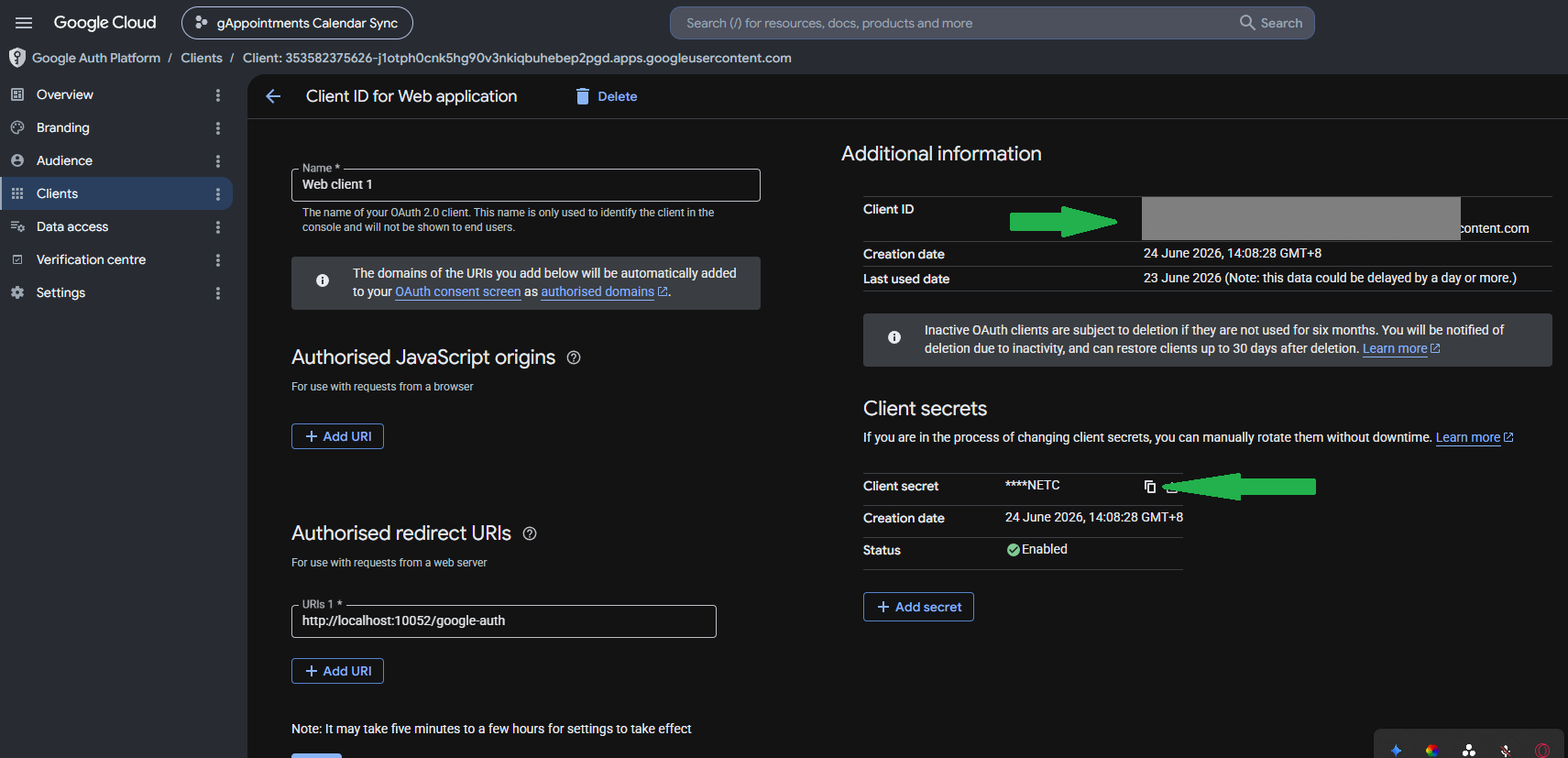Viewport: 1568px width, 758px height.
Task: Copy the client secret ****NETC
Action: (x=1150, y=486)
